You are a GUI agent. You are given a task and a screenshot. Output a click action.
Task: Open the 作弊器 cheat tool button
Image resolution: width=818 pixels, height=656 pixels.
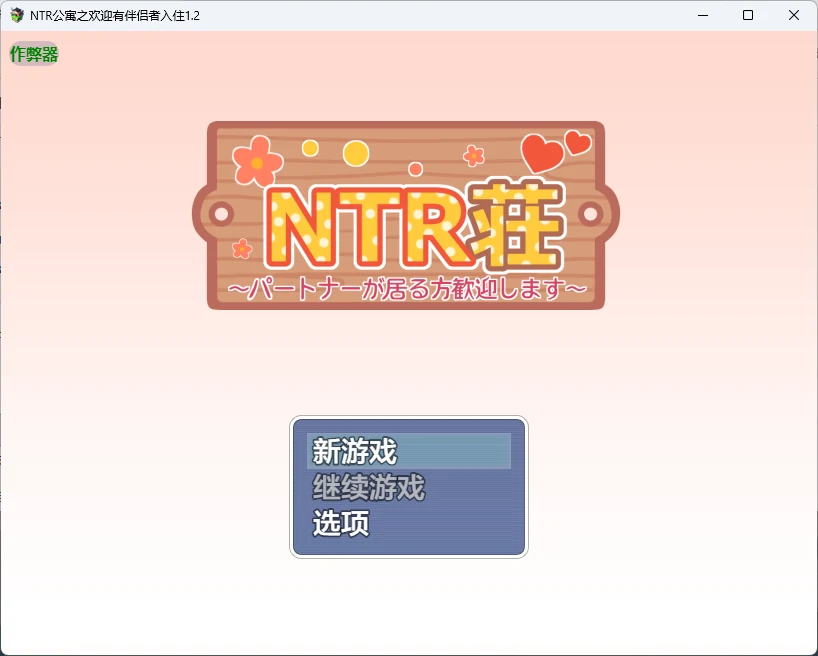[34, 54]
